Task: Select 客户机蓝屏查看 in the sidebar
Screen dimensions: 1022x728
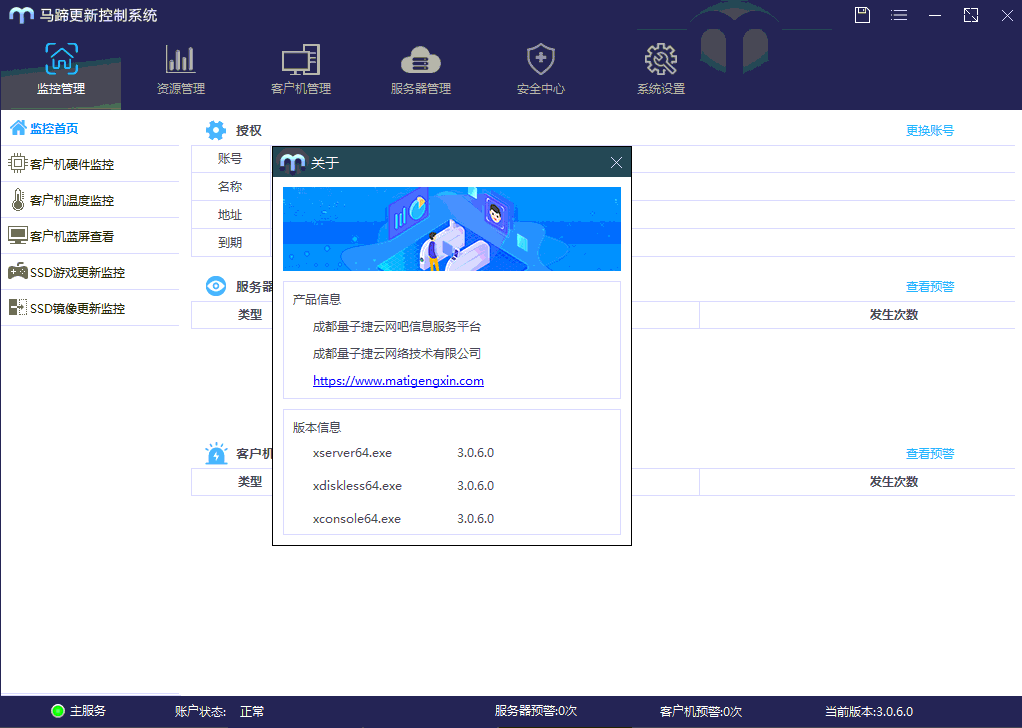Action: coord(90,235)
